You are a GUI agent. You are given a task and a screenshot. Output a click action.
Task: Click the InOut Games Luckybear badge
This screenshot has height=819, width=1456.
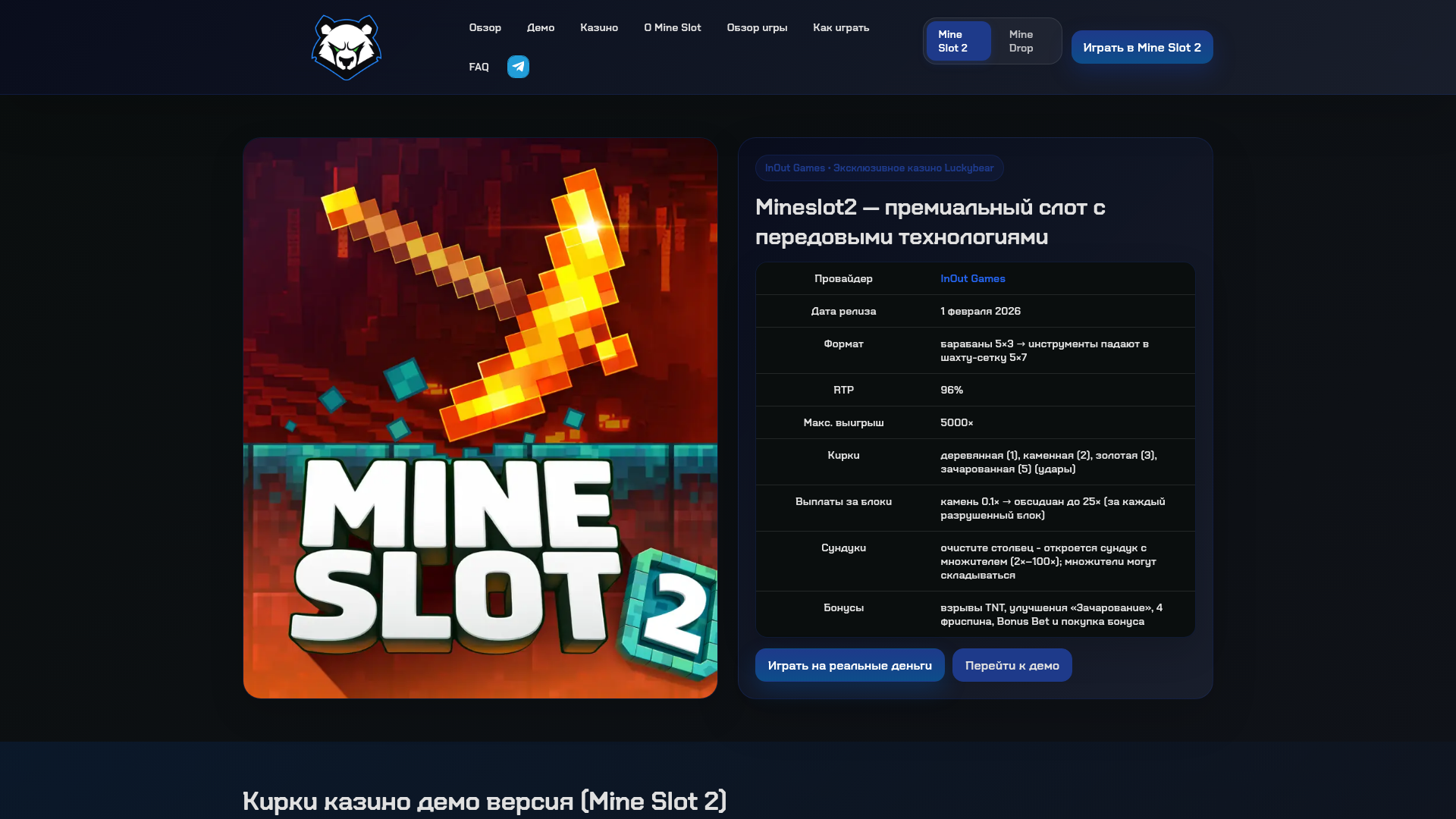point(879,168)
